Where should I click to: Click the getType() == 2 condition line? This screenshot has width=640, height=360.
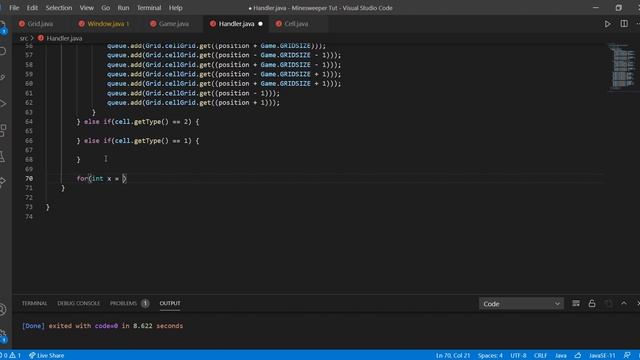pos(138,122)
